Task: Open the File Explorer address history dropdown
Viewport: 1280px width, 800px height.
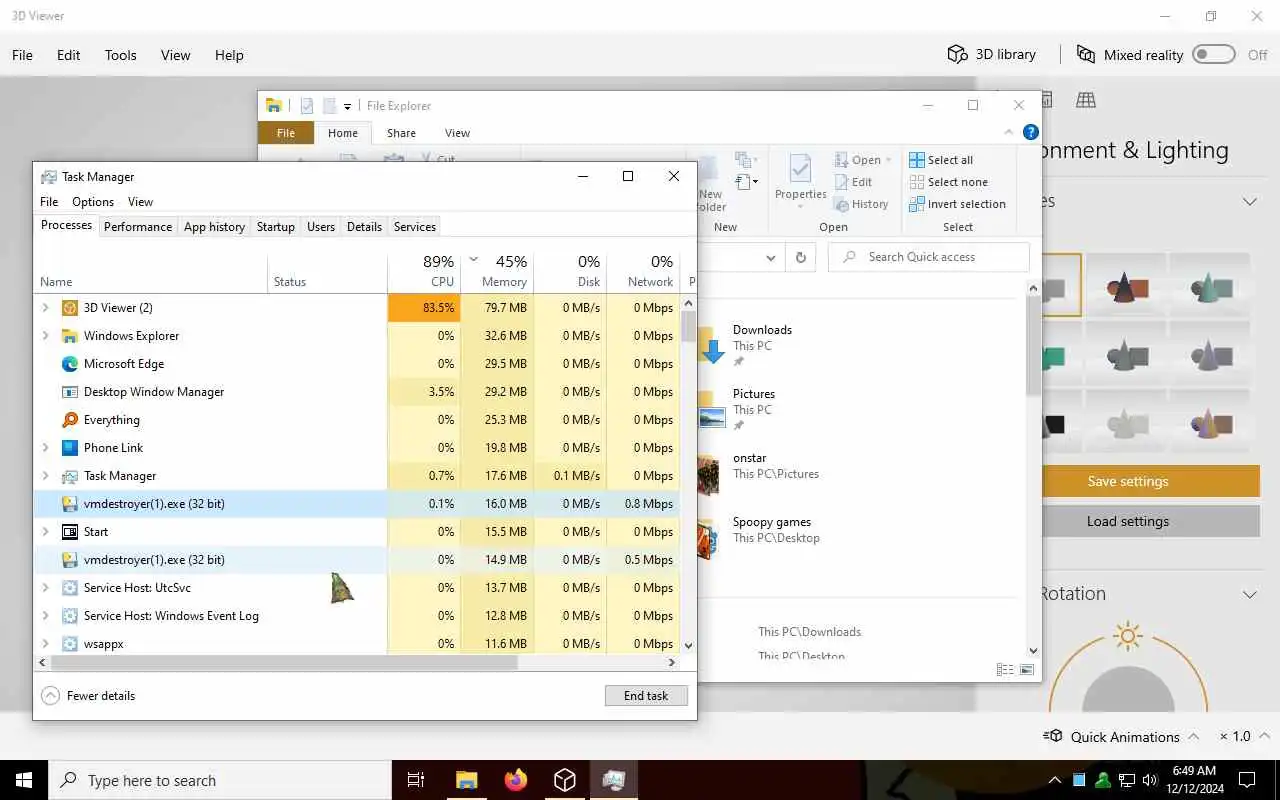Action: click(x=770, y=257)
